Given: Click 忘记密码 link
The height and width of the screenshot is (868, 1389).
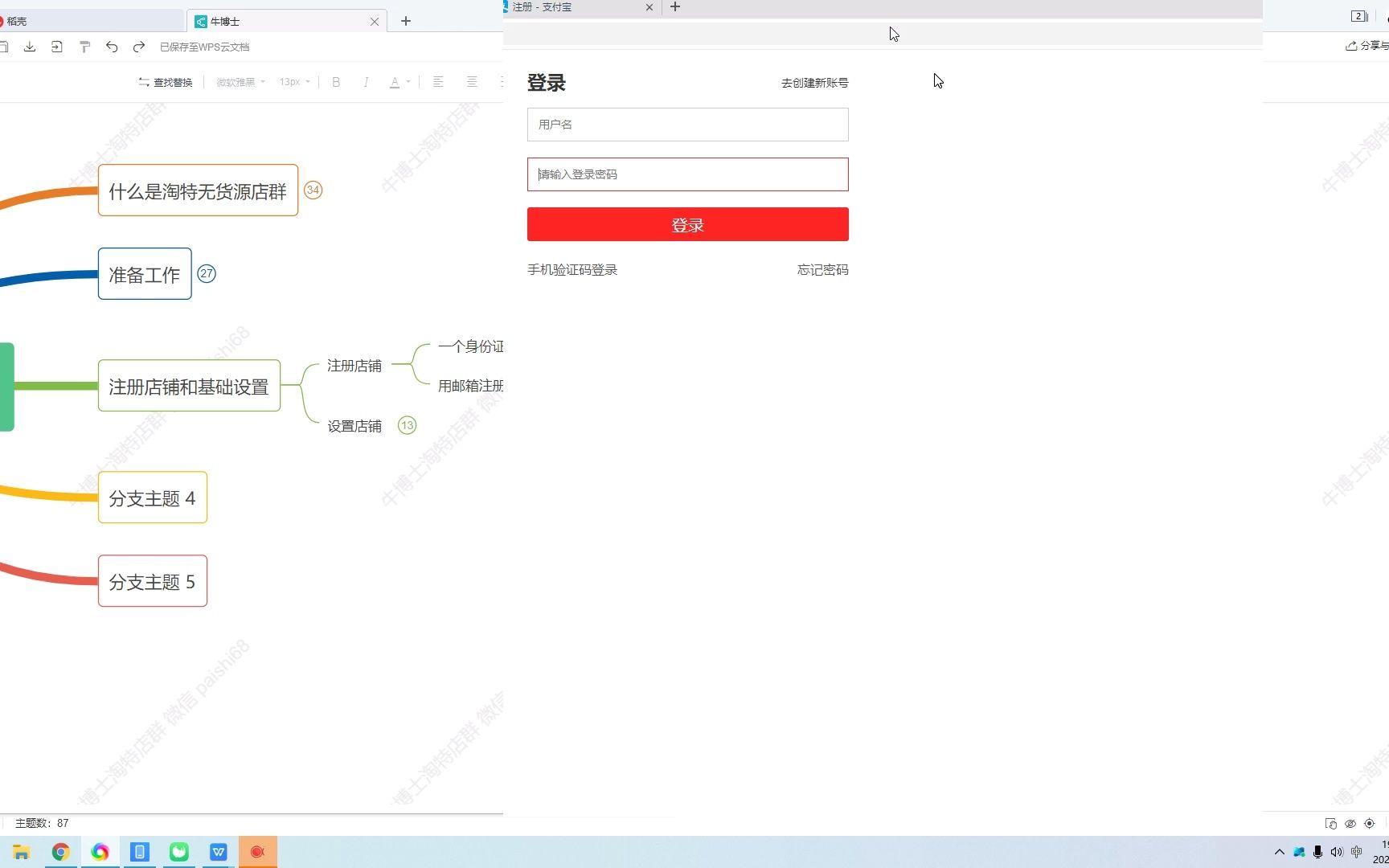Looking at the screenshot, I should 822,270.
